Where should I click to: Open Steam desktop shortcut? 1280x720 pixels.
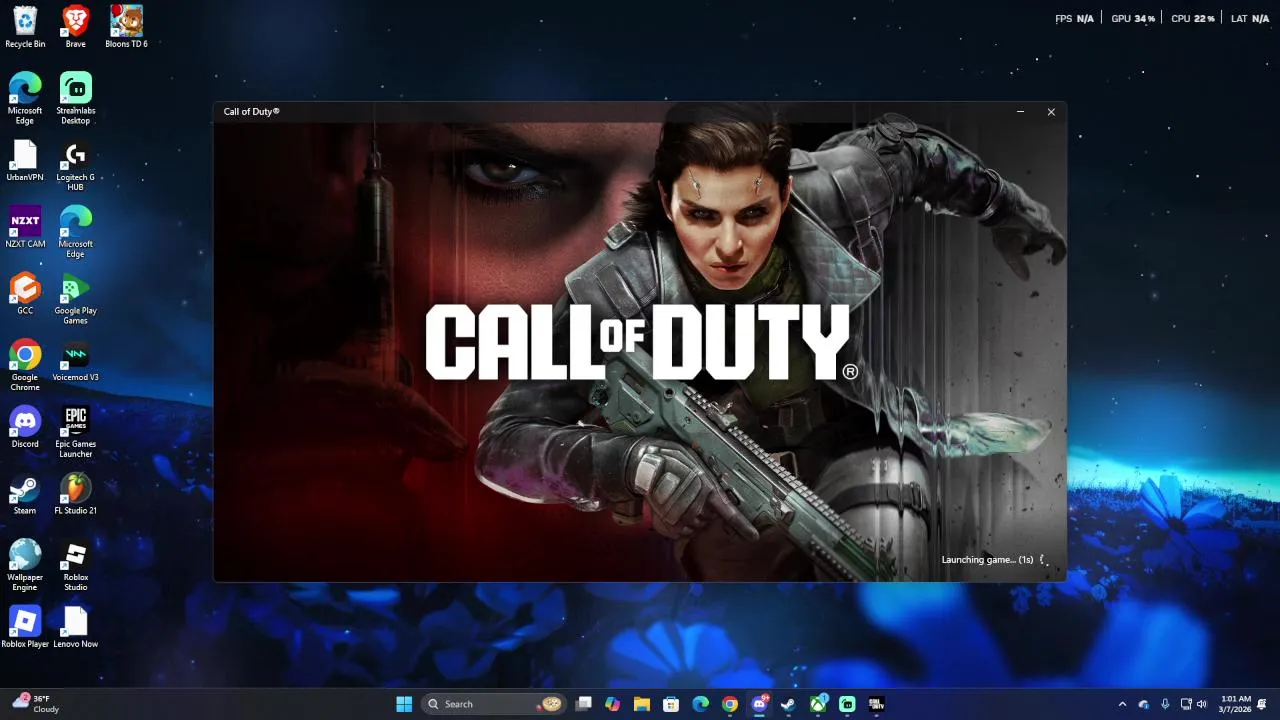click(x=25, y=493)
